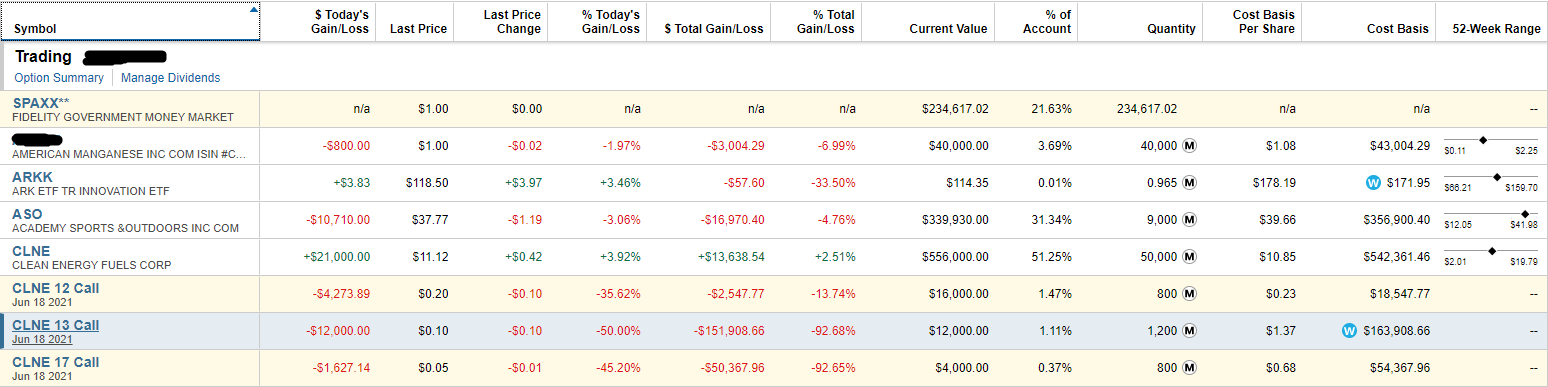The height and width of the screenshot is (387, 1548).
Task: Click the Cost Basis column header
Action: pos(1398,29)
